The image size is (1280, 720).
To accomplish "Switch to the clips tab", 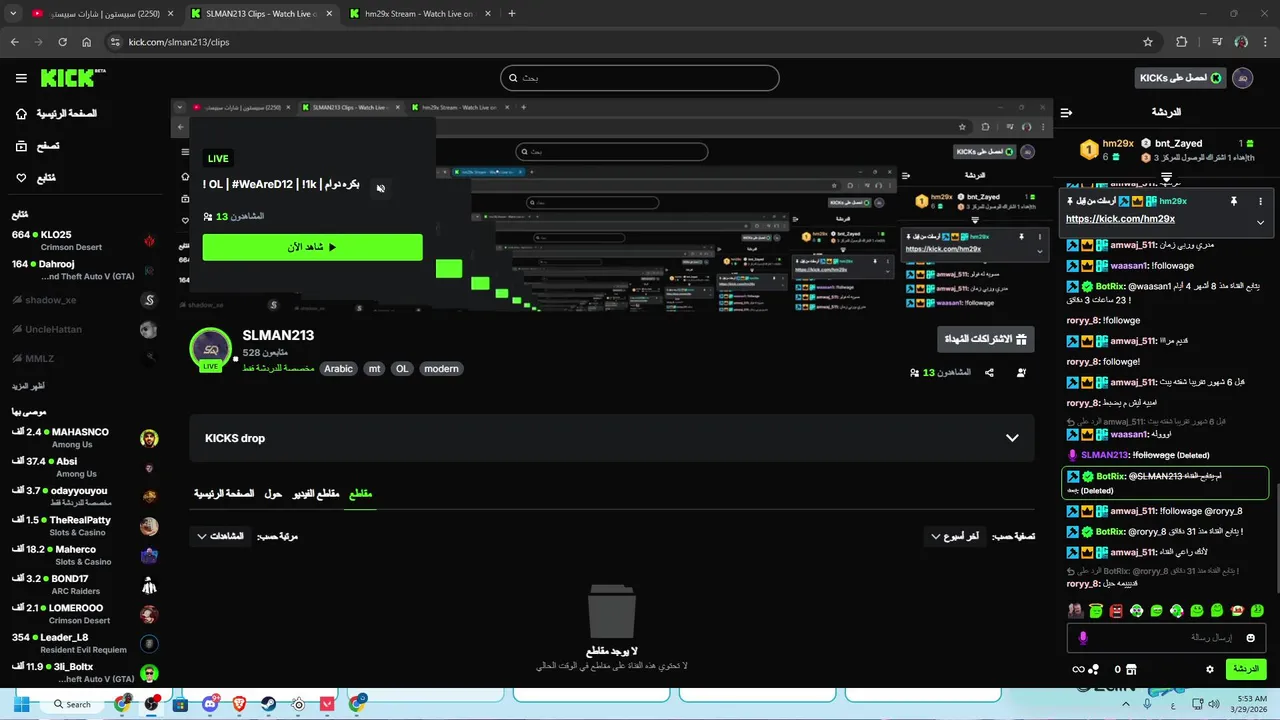I will pos(360,494).
